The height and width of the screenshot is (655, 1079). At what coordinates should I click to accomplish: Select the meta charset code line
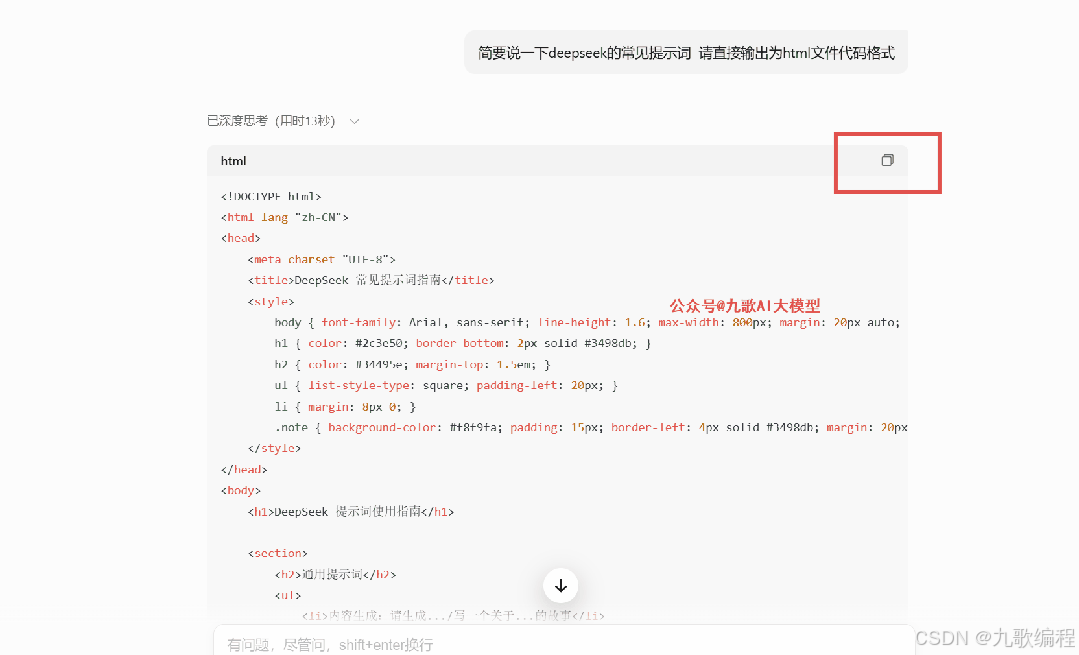coord(321,259)
